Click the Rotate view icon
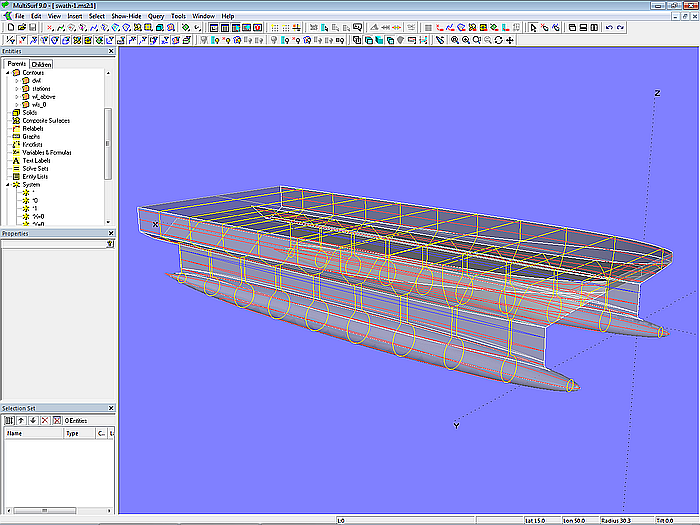Viewport: 700px width, 525px height. (499, 40)
